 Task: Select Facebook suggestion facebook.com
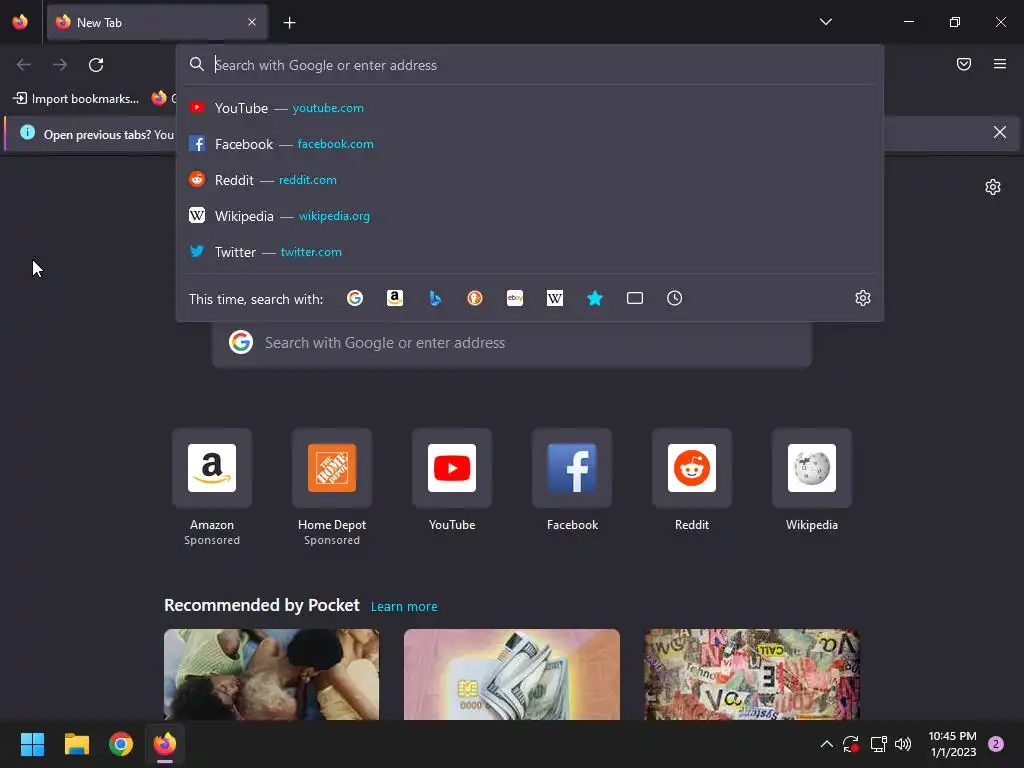point(530,144)
